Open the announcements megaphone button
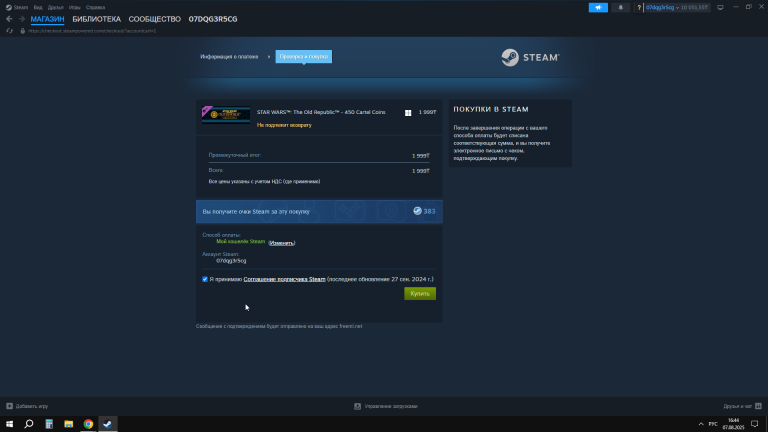Image resolution: width=768 pixels, height=432 pixels. click(x=598, y=7)
